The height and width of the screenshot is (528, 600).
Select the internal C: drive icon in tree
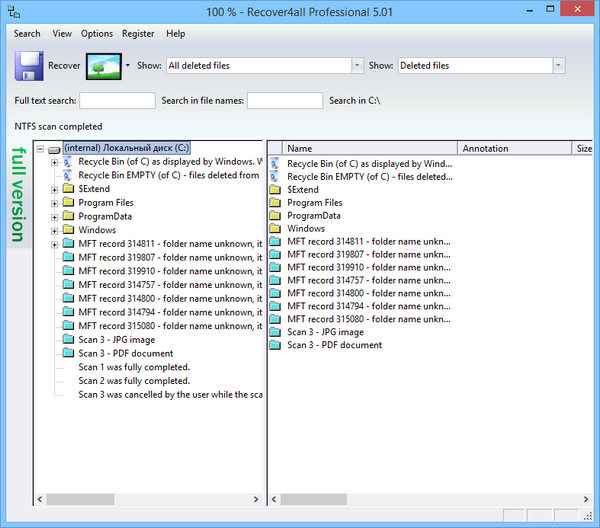(x=54, y=149)
